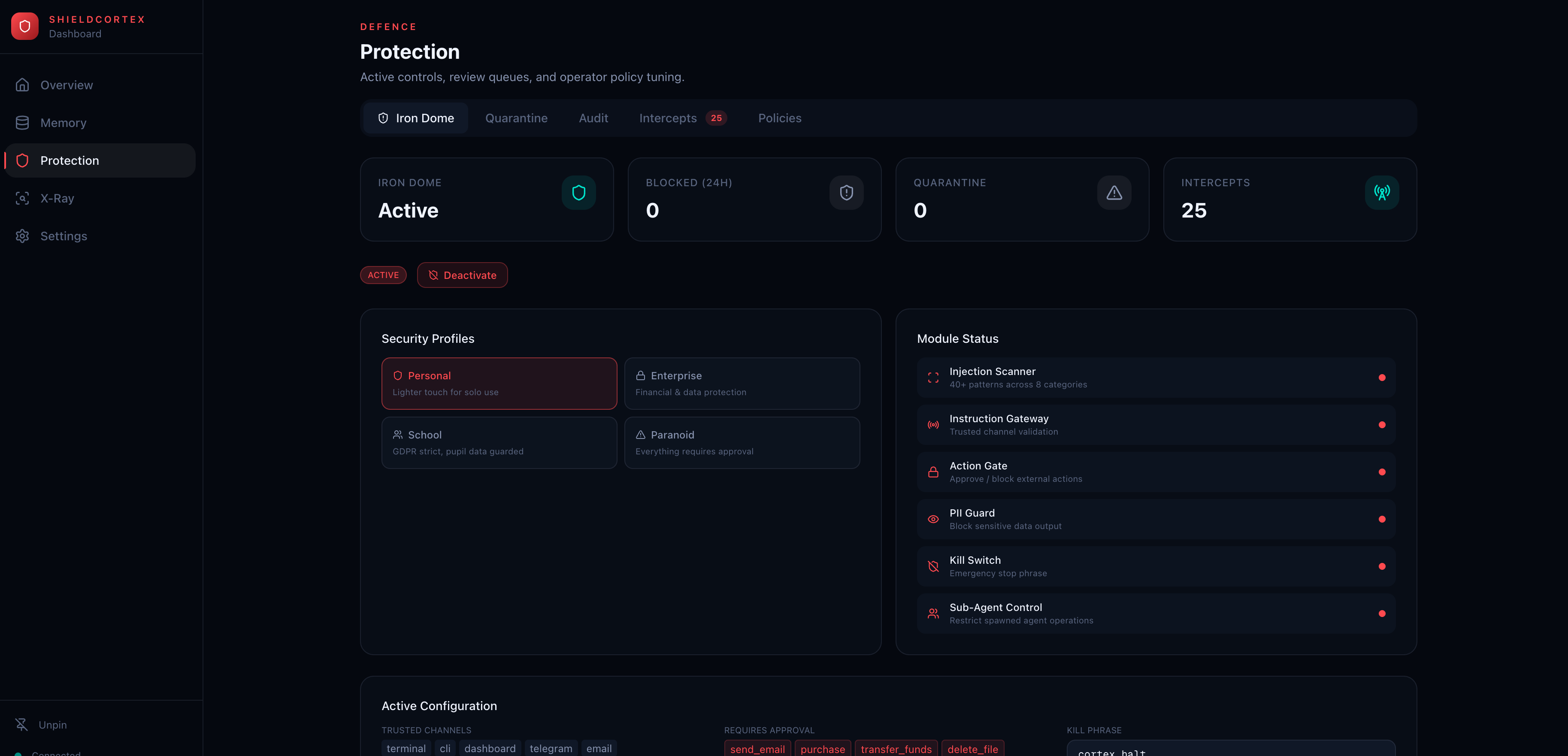Image resolution: width=1568 pixels, height=756 pixels.
Task: Toggle Sub-Agent Control status dot
Action: point(1382,614)
